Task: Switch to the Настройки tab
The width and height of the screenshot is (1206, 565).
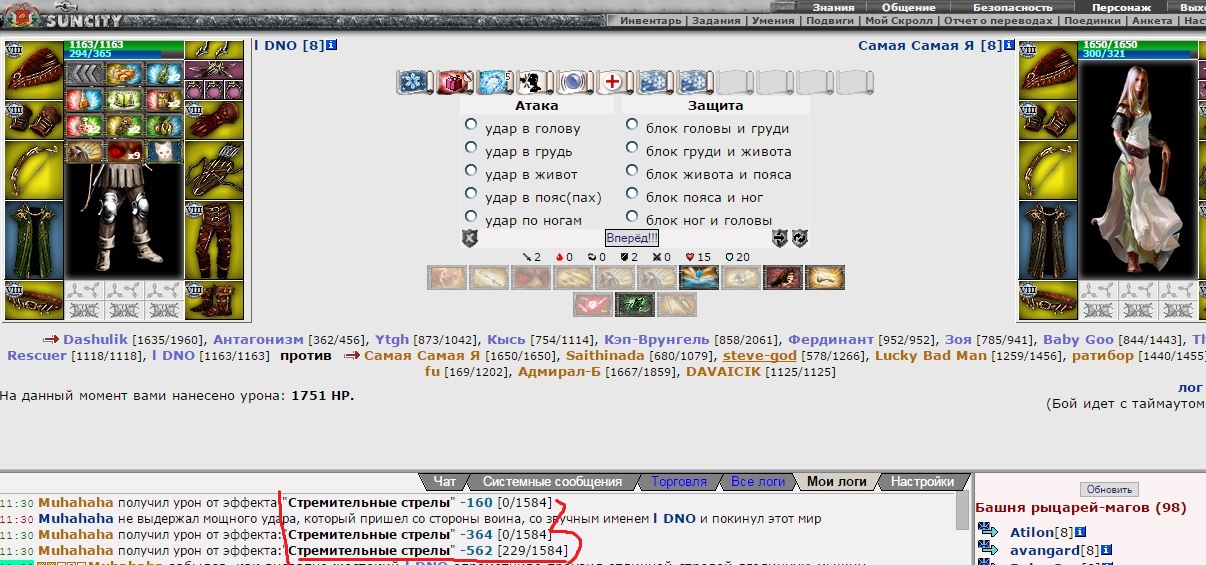Action: pos(922,481)
